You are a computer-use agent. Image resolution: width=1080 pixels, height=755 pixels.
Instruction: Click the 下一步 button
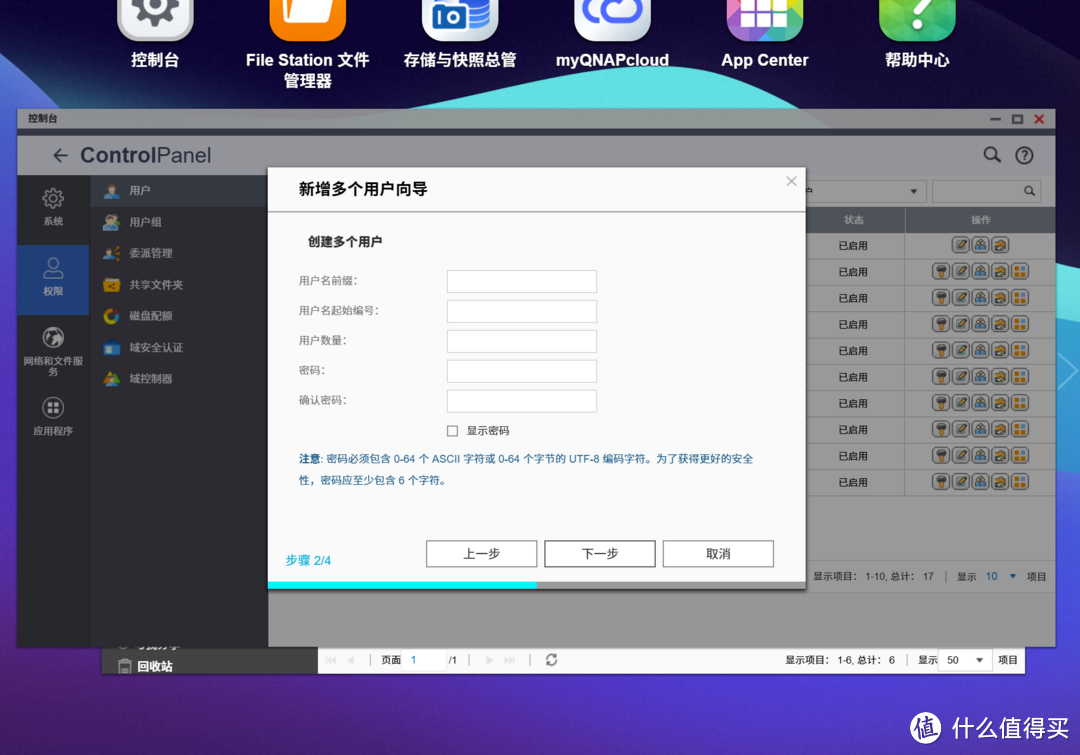(600, 554)
